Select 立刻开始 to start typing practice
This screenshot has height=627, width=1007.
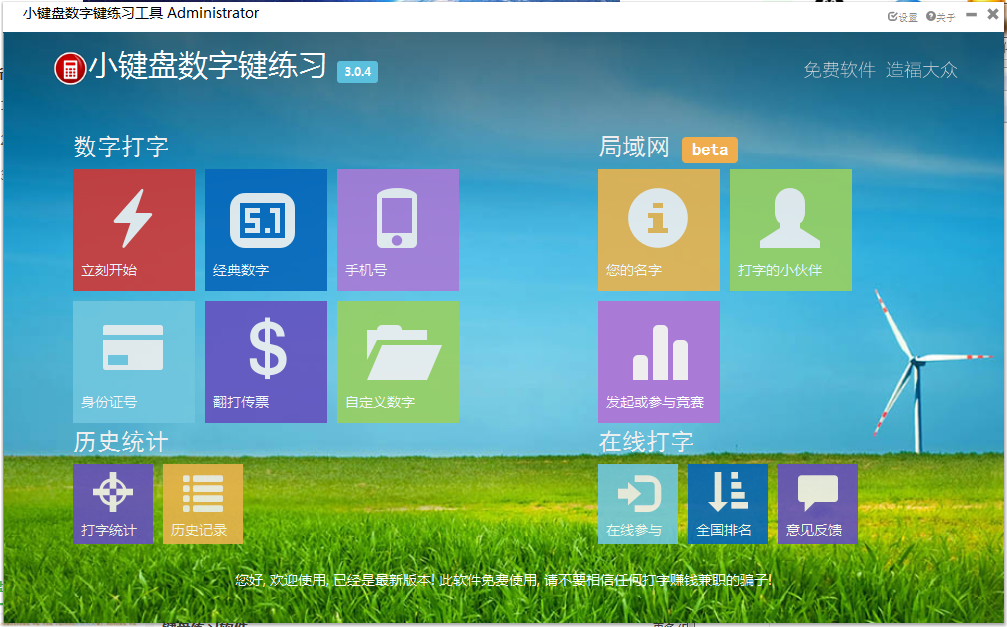[x=134, y=229]
